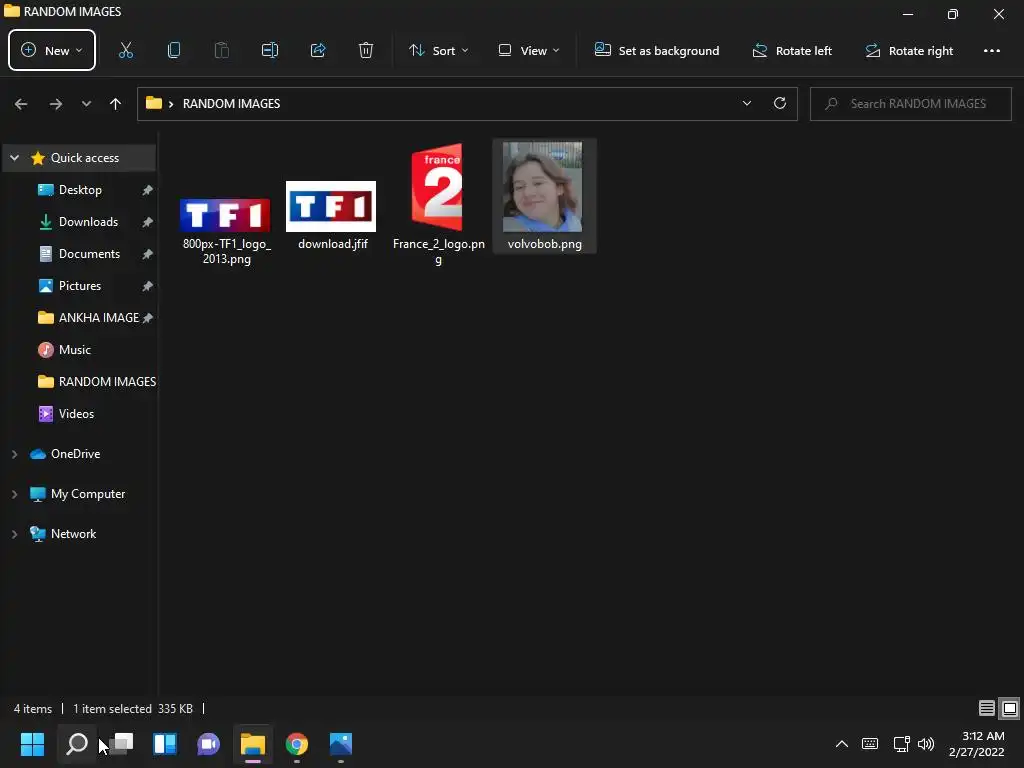Click the Delete trash icon

[366, 50]
